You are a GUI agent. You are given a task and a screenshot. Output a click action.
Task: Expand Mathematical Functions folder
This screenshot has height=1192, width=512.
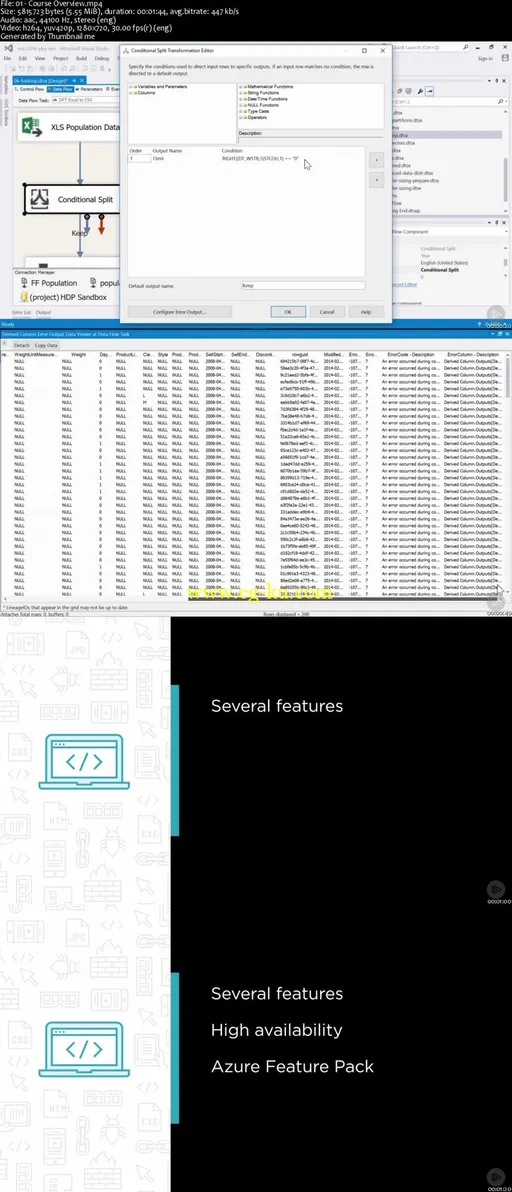pyautogui.click(x=241, y=87)
